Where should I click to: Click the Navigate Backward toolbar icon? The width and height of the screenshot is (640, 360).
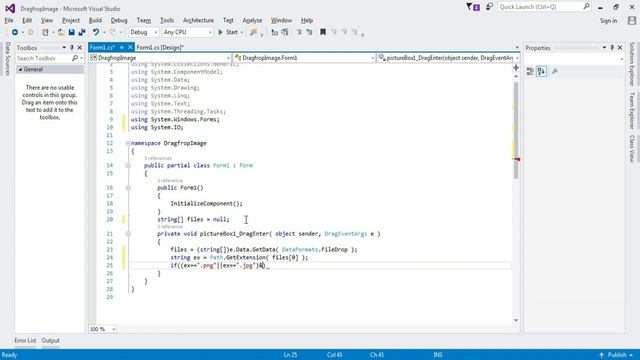15,32
